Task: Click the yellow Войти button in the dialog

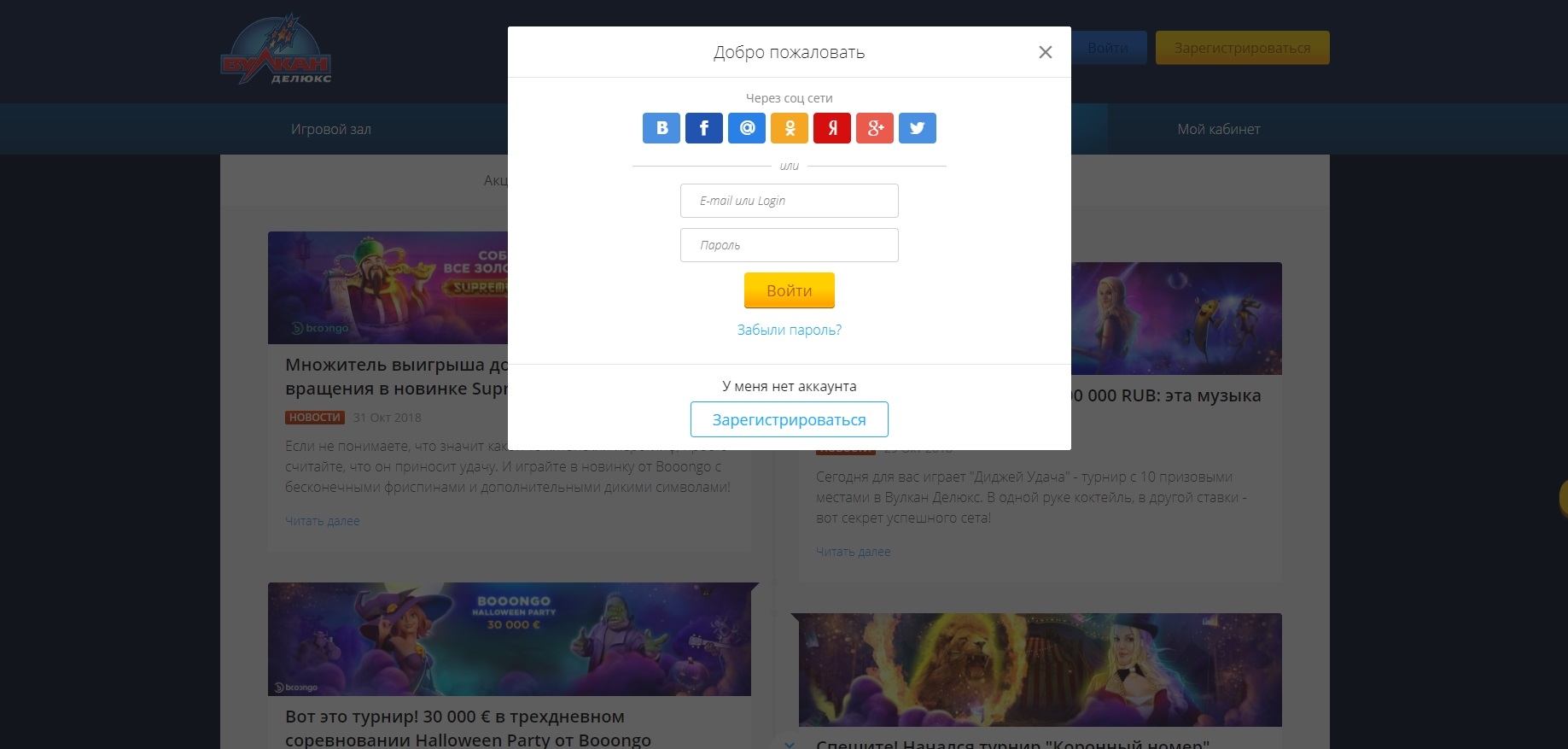Action: tap(790, 290)
